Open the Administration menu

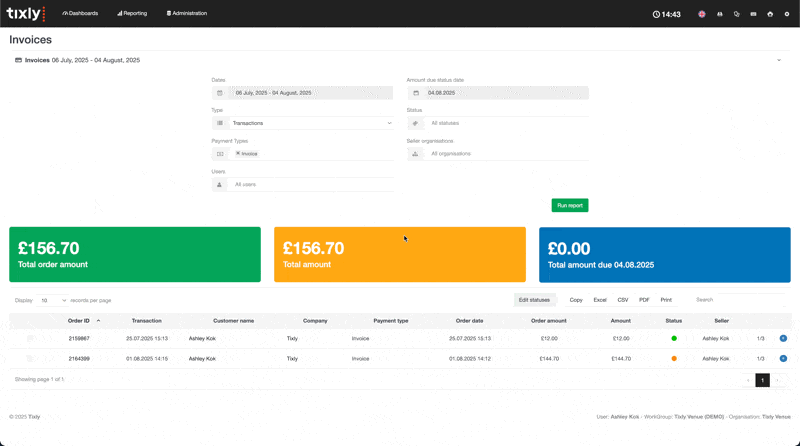click(x=187, y=13)
